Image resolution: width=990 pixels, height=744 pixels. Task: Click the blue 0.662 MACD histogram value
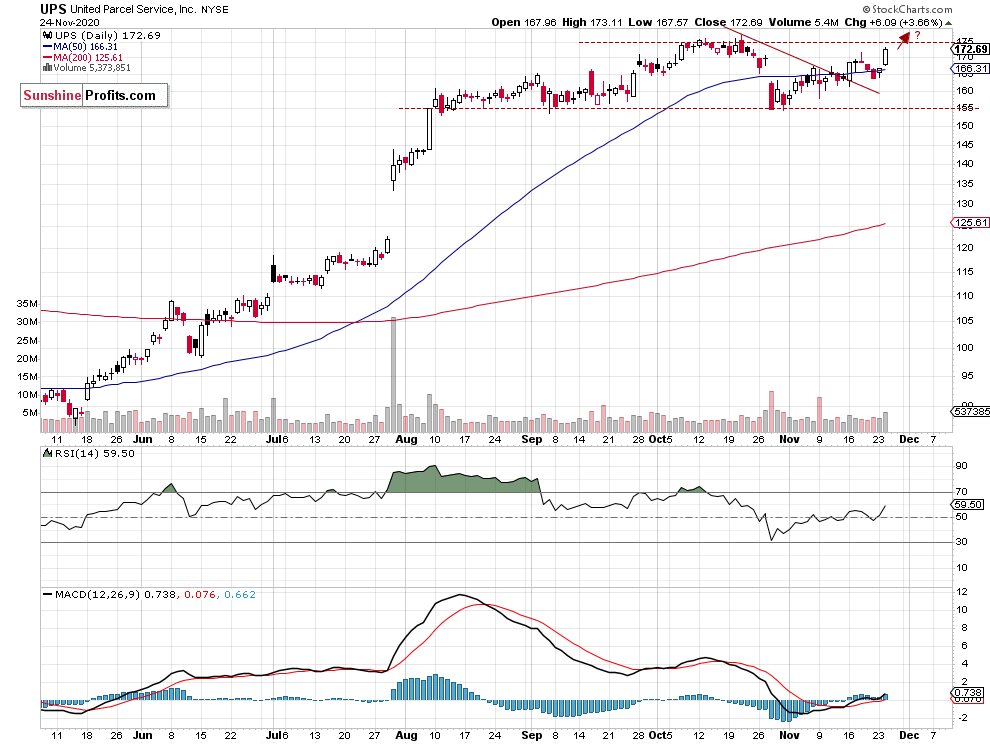pyautogui.click(x=240, y=594)
